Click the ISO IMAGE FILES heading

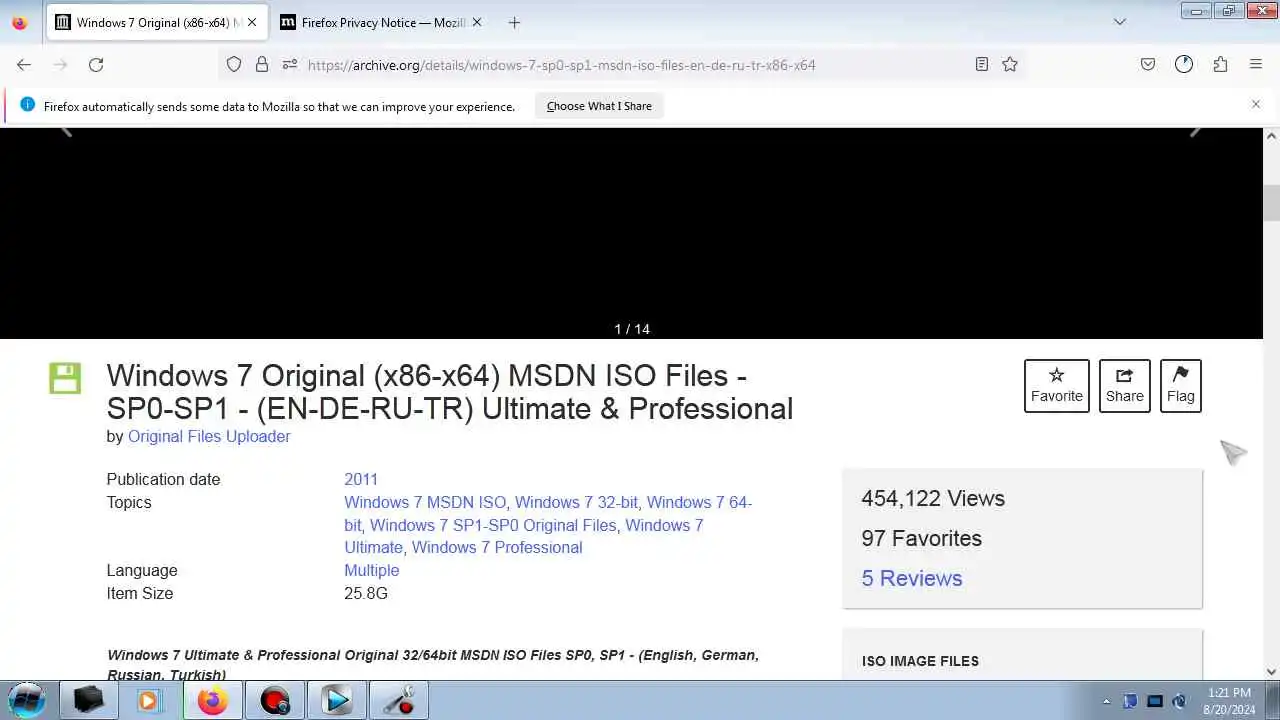[x=920, y=661]
